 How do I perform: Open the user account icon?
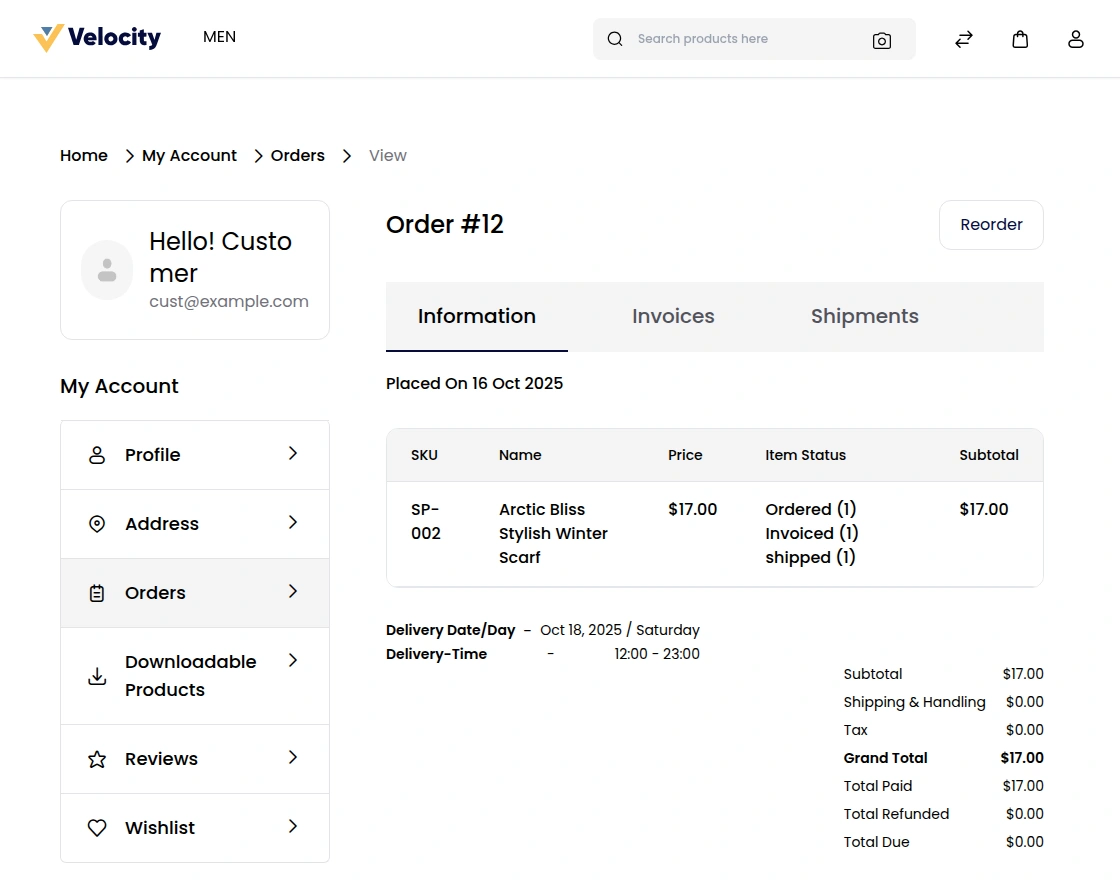(x=1076, y=39)
